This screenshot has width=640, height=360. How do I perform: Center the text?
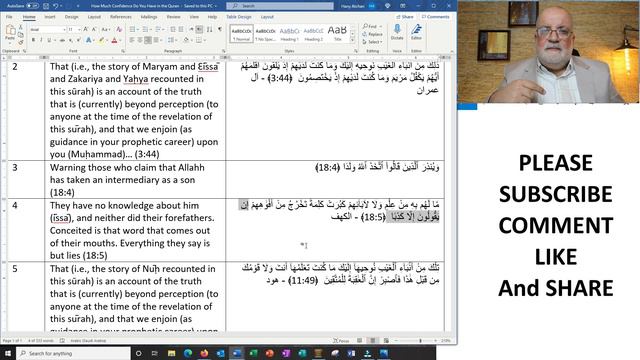pos(140,40)
